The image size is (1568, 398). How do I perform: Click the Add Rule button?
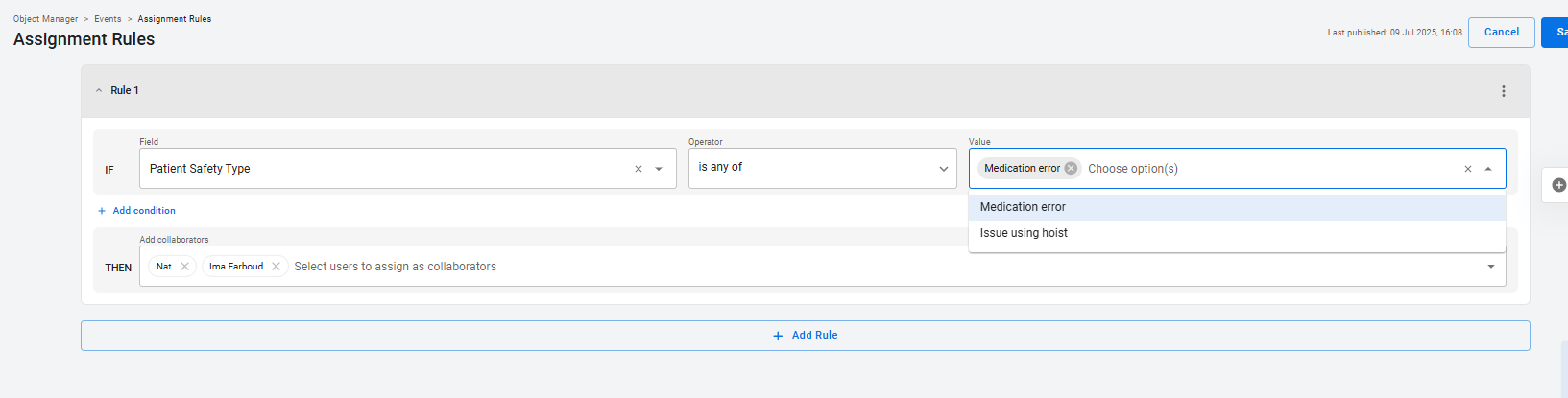tap(805, 336)
